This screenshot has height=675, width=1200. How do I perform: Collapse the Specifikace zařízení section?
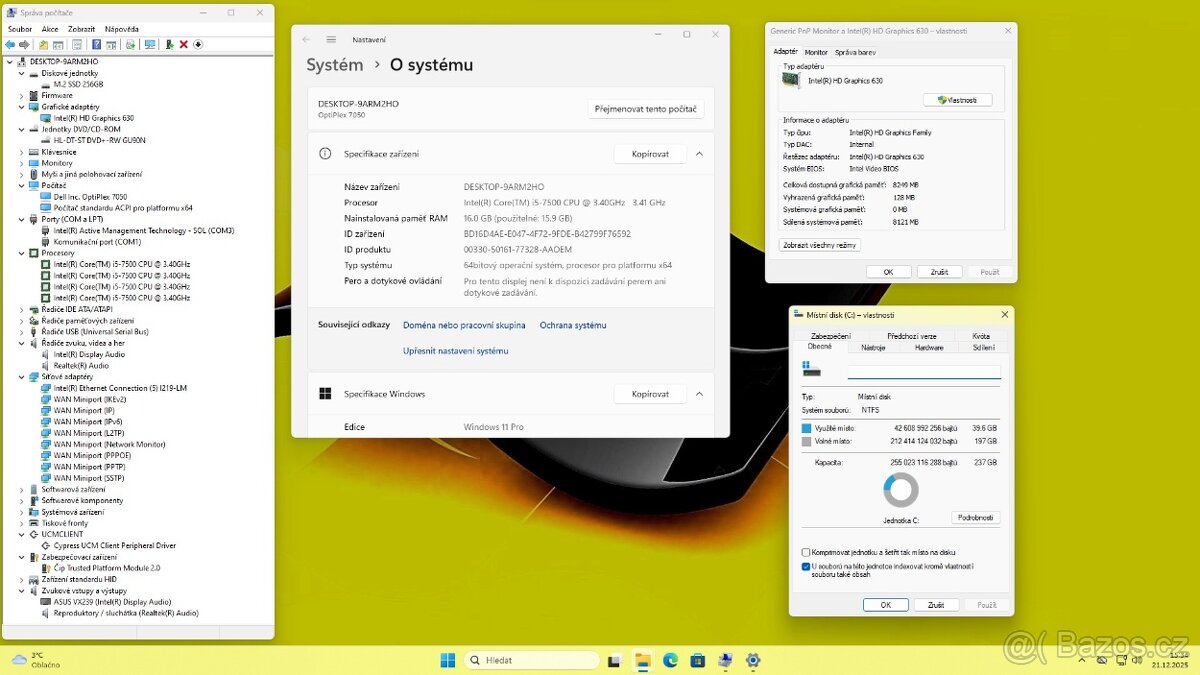pyautogui.click(x=698, y=153)
